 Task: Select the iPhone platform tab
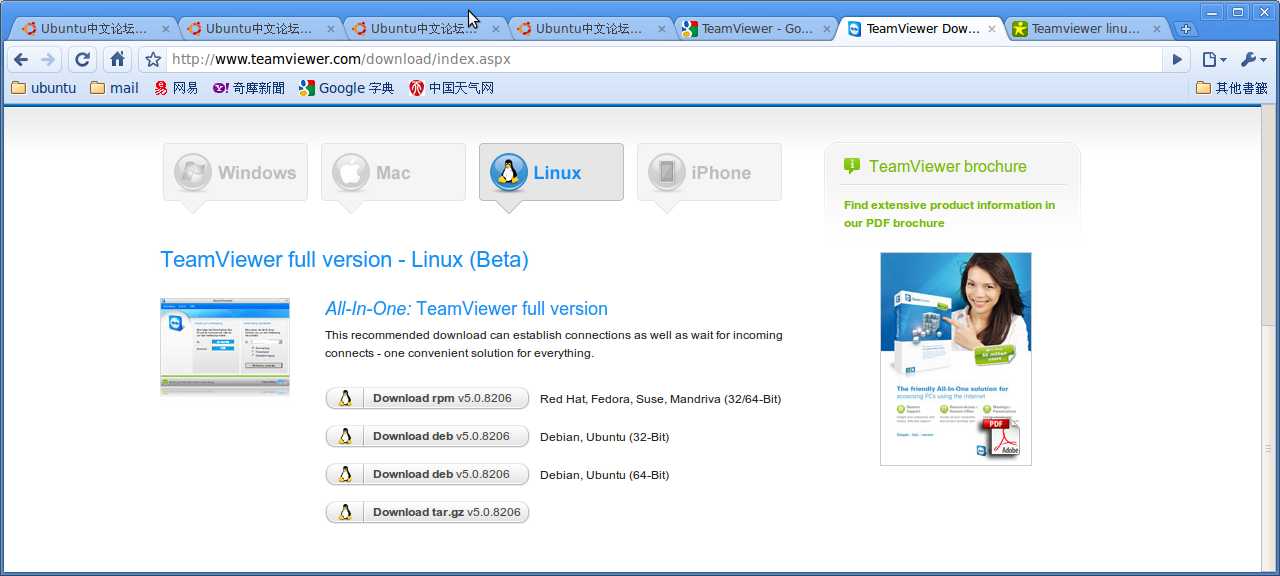709,172
